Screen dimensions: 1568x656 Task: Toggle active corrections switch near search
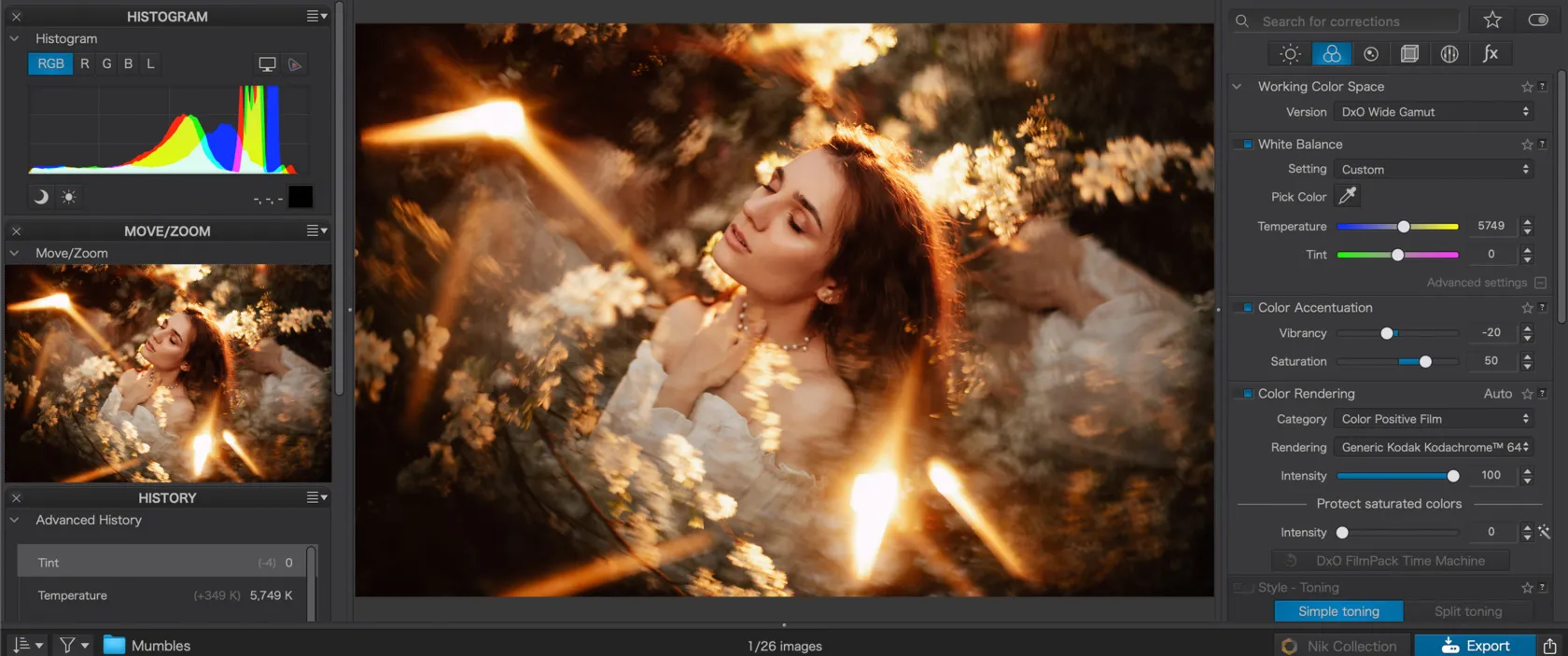tap(1537, 21)
